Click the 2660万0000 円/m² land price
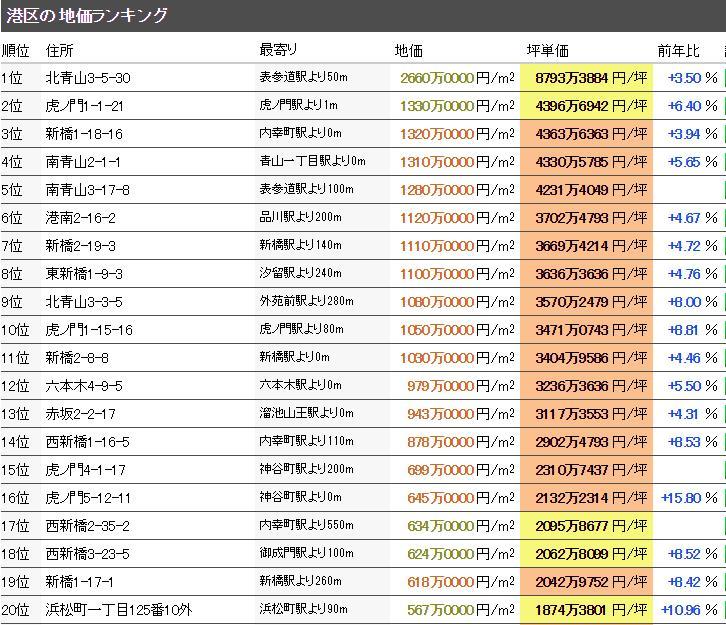The image size is (726, 625). [457, 78]
